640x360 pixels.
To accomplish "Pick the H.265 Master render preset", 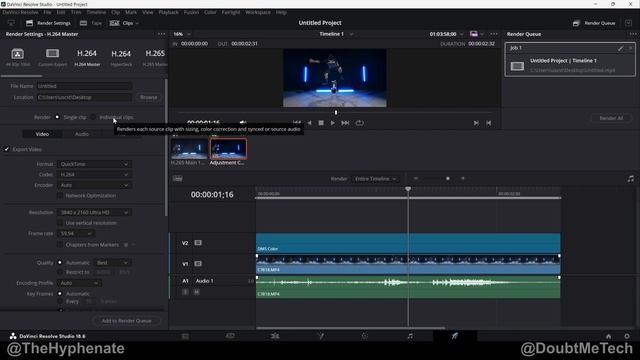I will pyautogui.click(x=155, y=58).
